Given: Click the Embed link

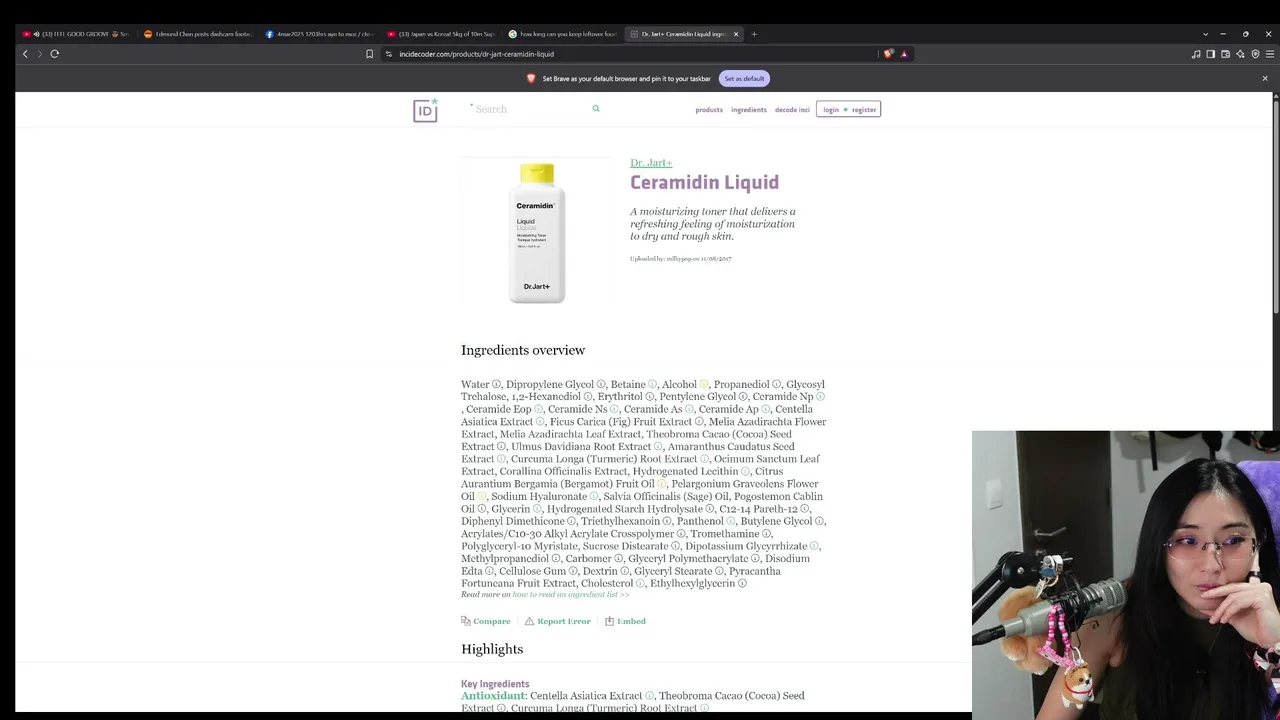Looking at the screenshot, I should click(625, 621).
